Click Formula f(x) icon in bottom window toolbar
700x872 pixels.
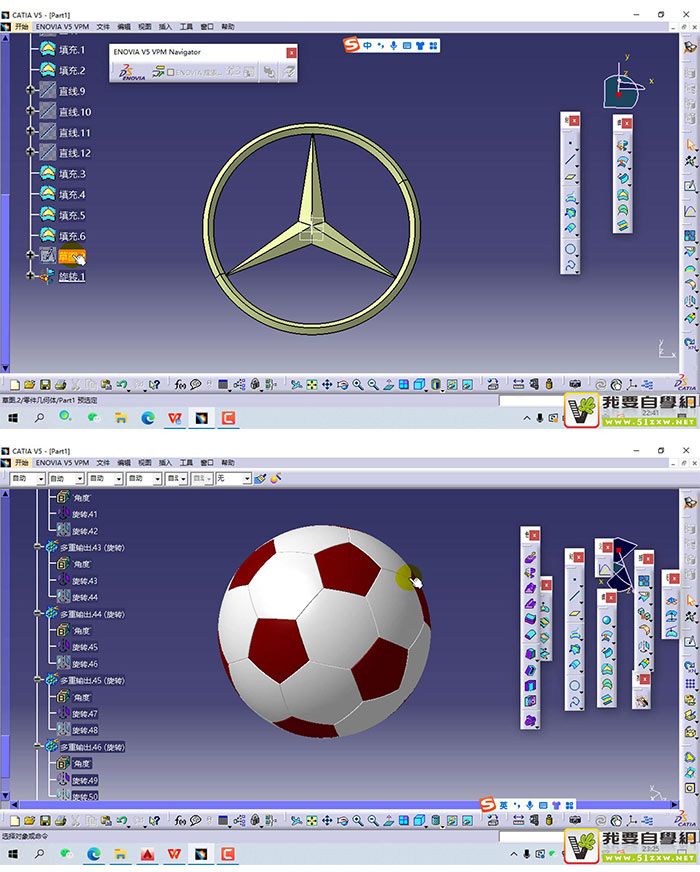tap(180, 820)
